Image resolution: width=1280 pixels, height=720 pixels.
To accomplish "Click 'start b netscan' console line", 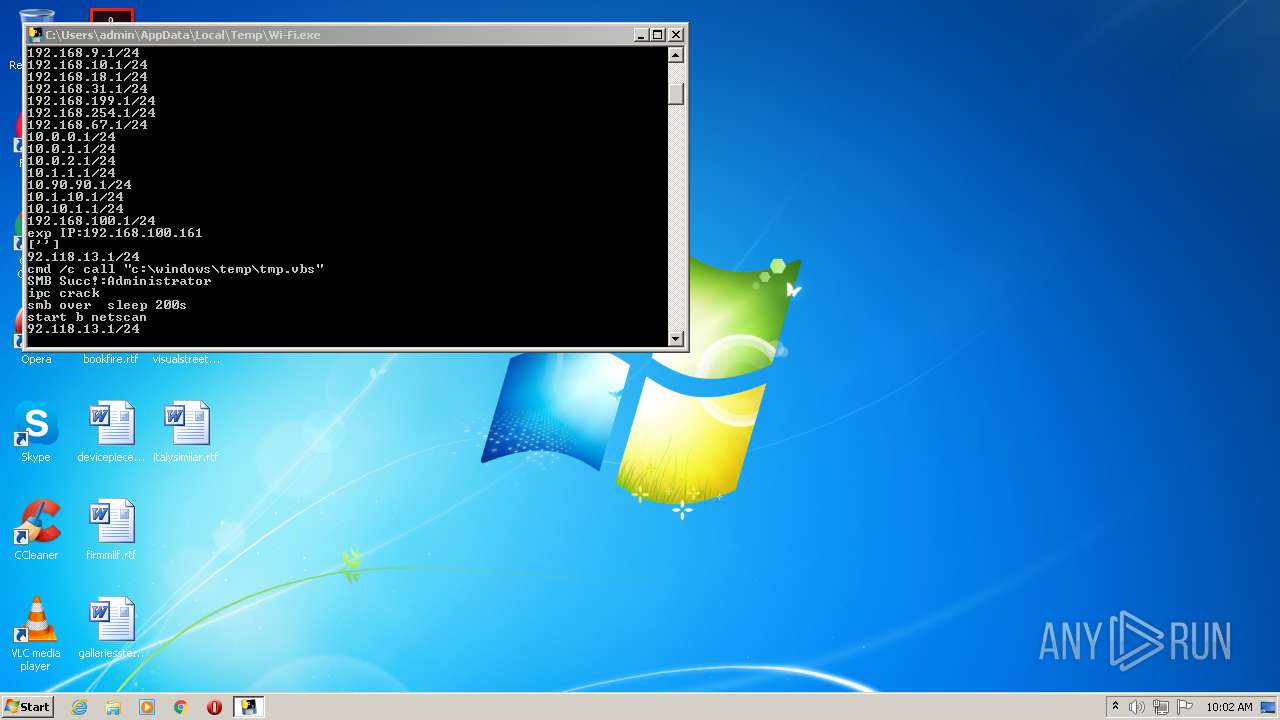I will coord(87,317).
